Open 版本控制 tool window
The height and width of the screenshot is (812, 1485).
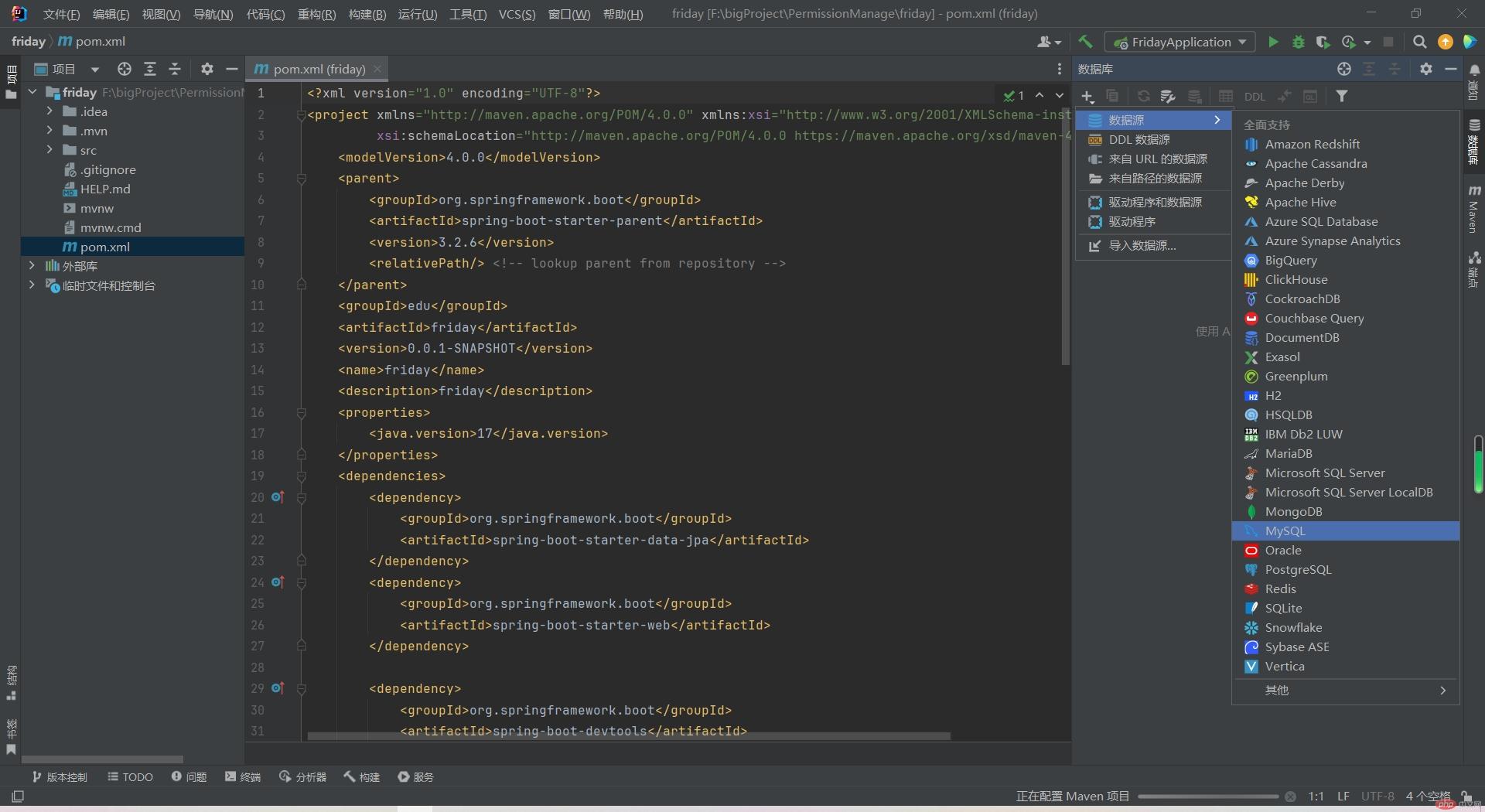click(60, 776)
